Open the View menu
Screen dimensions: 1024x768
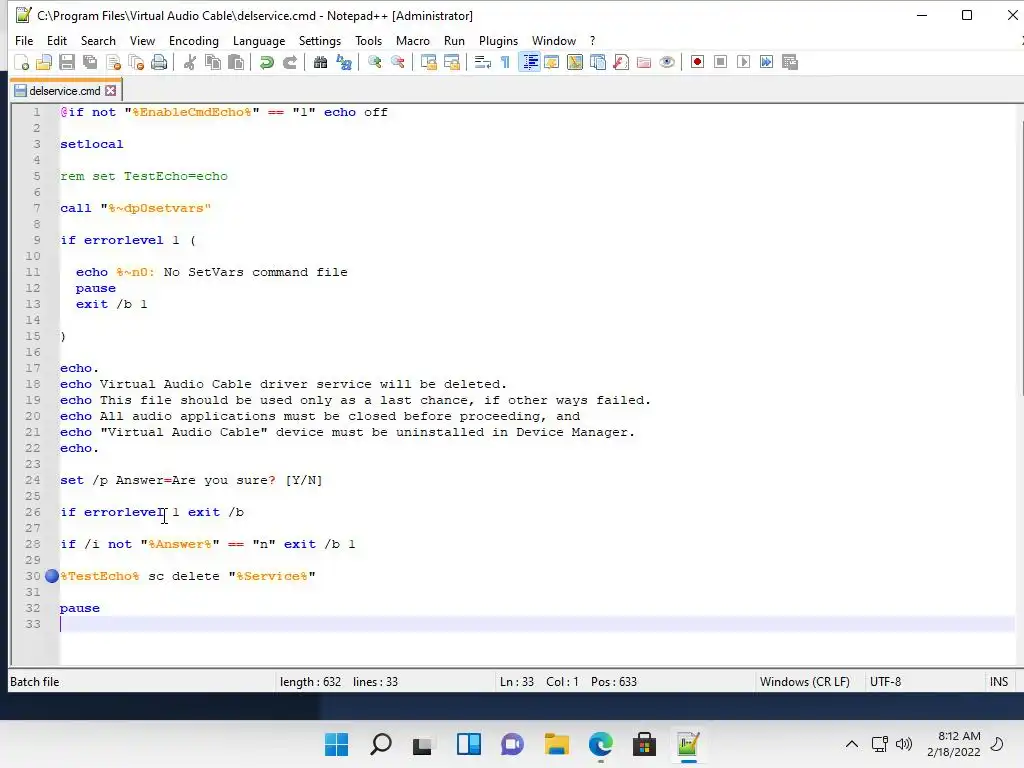point(142,40)
